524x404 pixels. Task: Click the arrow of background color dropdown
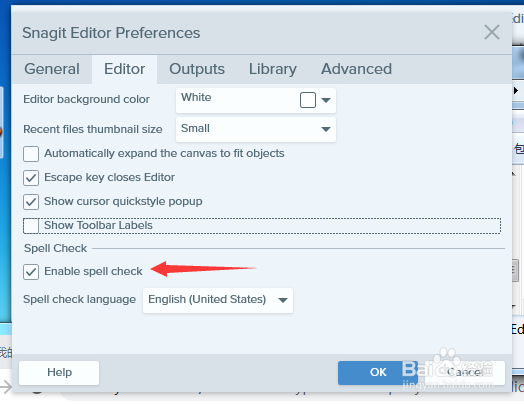pos(326,100)
